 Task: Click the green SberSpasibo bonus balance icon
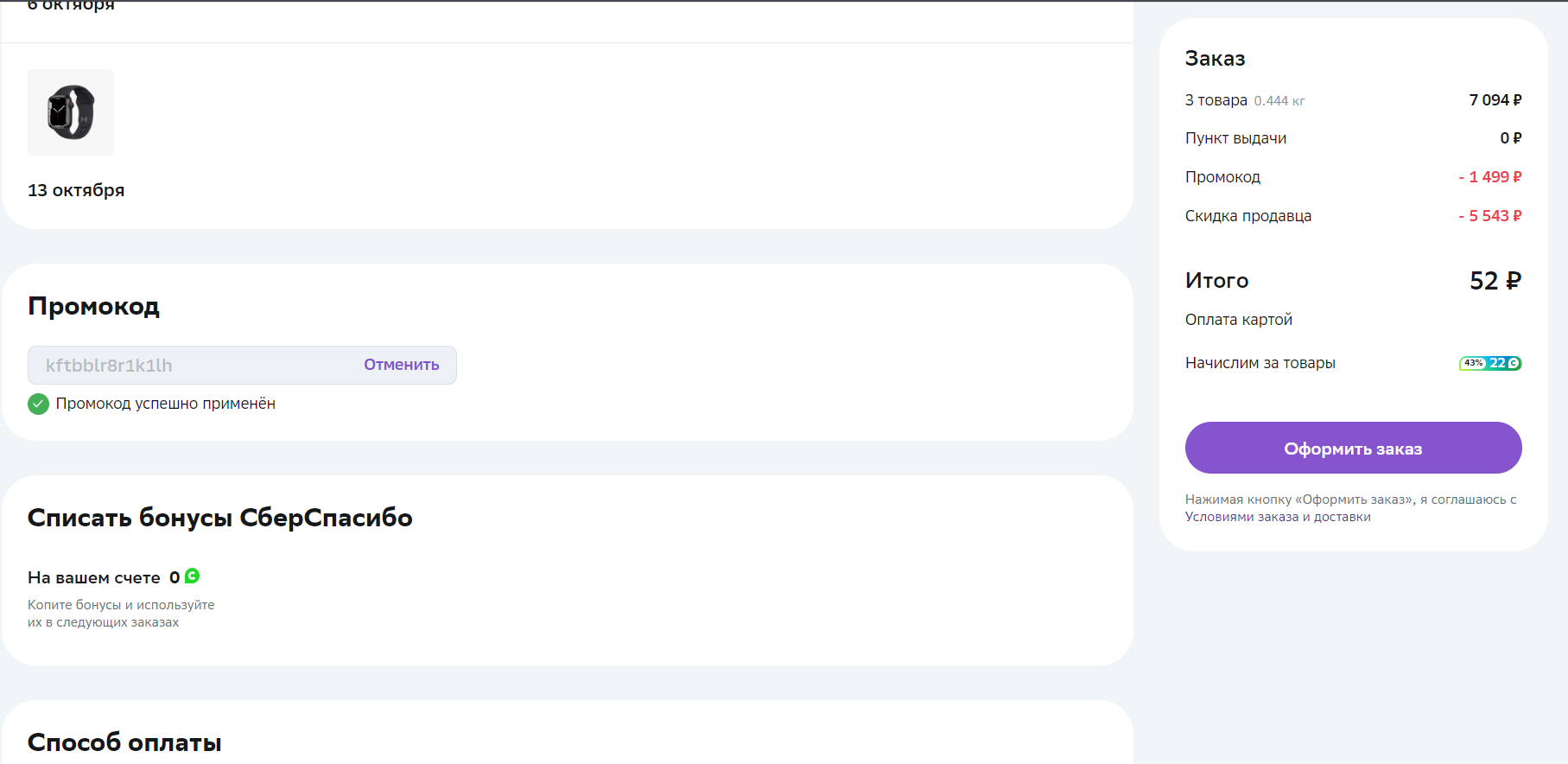coord(193,576)
